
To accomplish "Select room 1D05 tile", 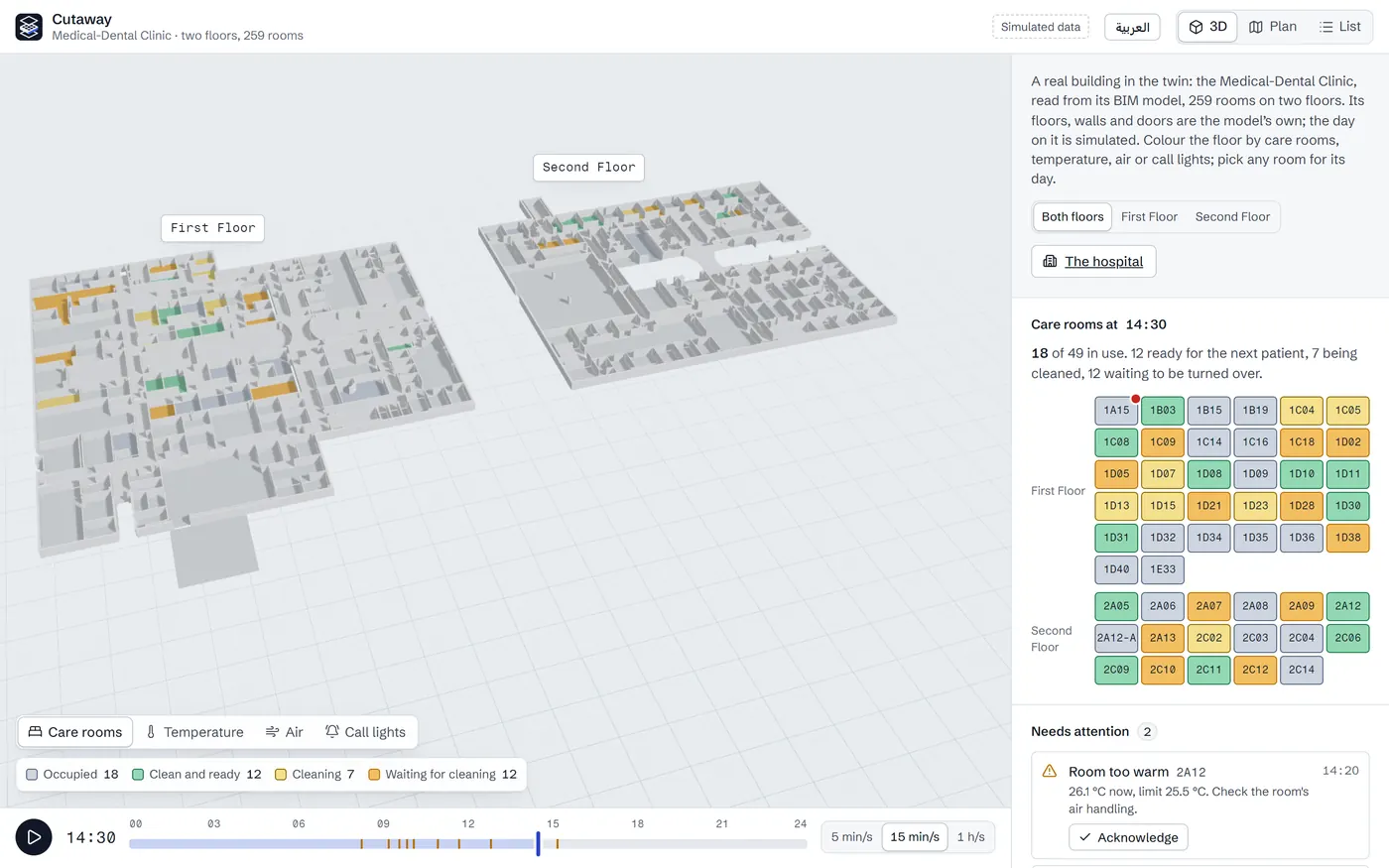I will pyautogui.click(x=1116, y=474).
